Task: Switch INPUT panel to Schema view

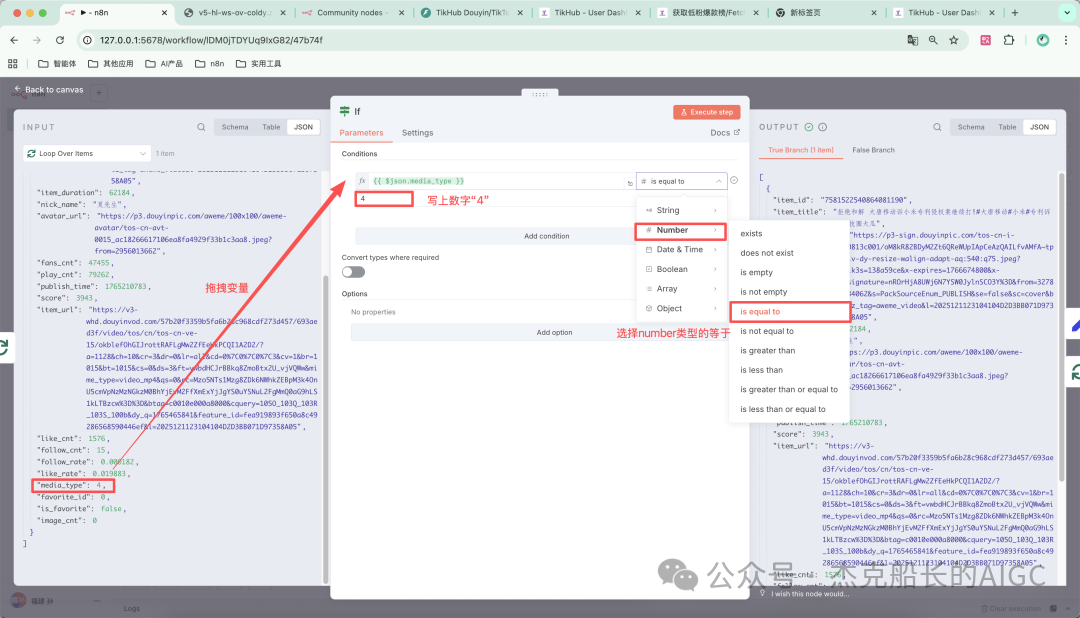Action: point(235,127)
